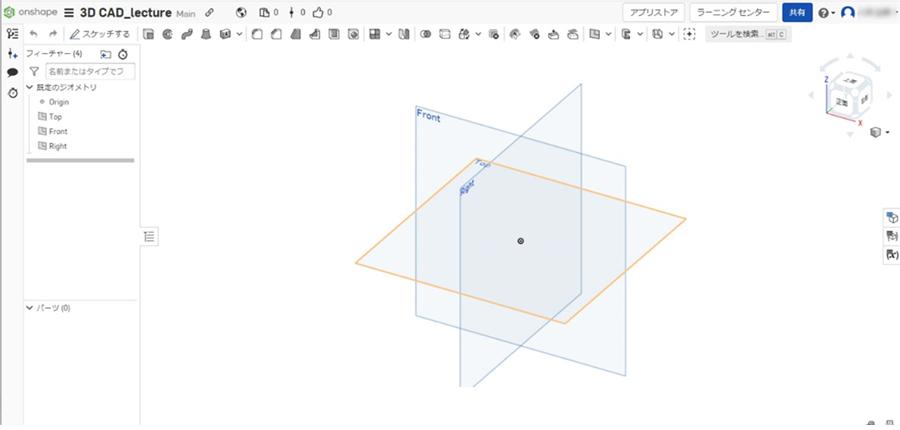Open the comments speech bubble icon
The width and height of the screenshot is (900, 430).
pyautogui.click(x=12, y=72)
